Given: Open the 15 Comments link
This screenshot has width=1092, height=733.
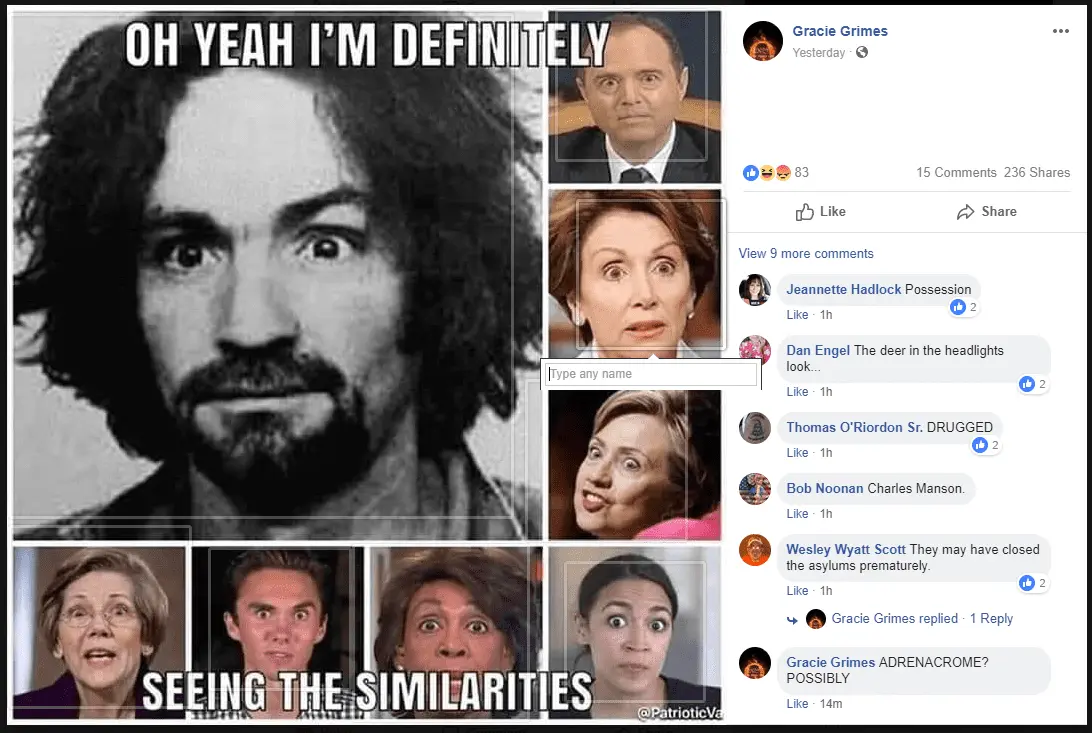Looking at the screenshot, I should coord(956,172).
